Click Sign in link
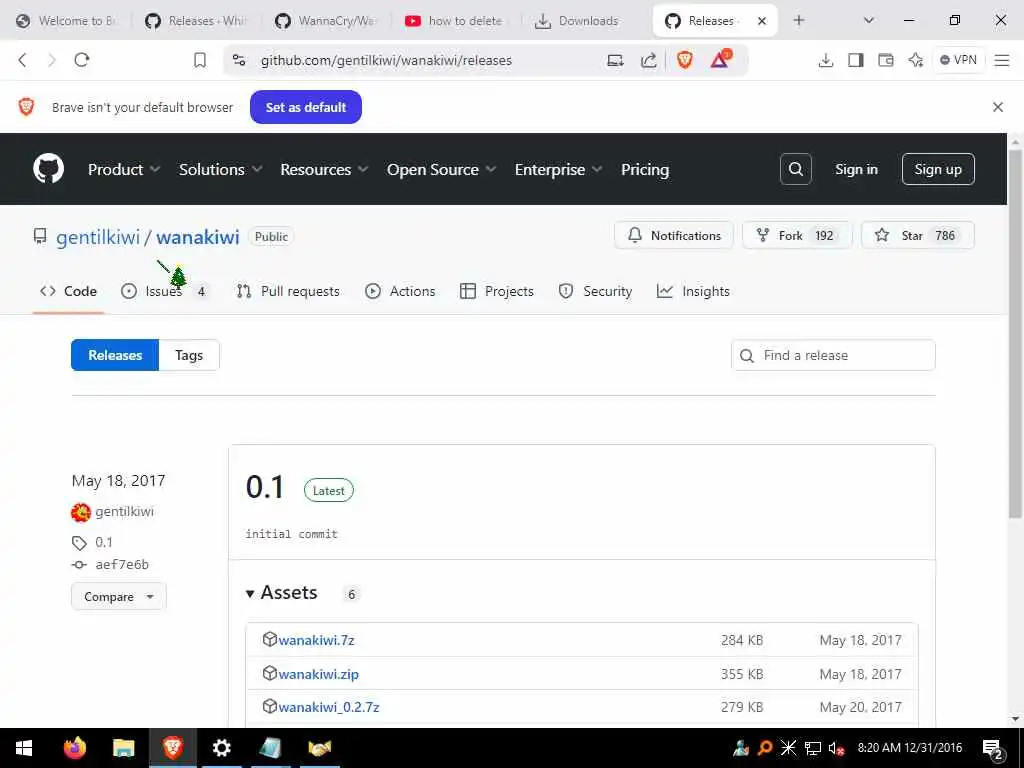Viewport: 1024px width, 768px height. 856,169
